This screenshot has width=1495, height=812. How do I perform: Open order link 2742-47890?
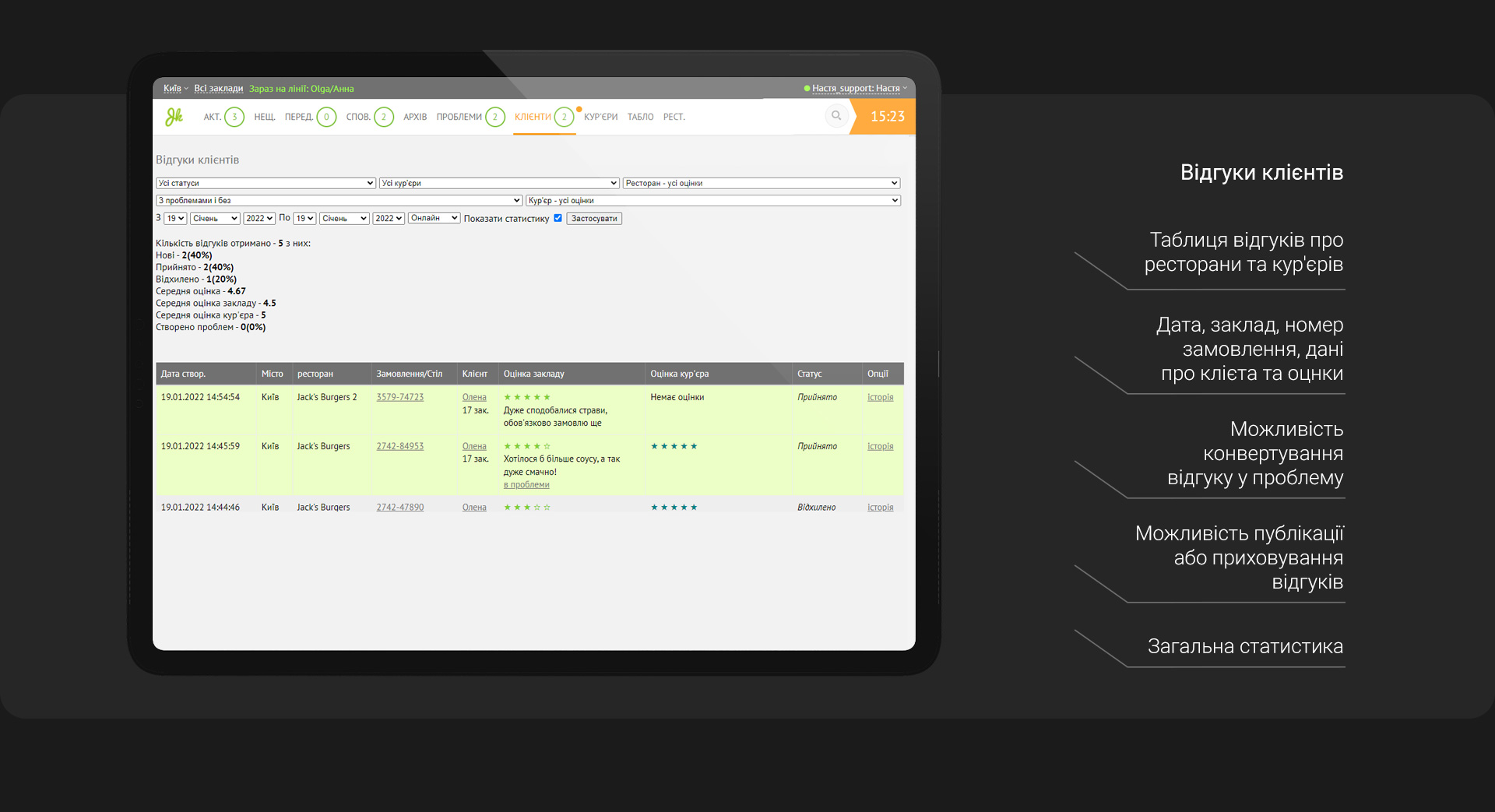click(400, 507)
